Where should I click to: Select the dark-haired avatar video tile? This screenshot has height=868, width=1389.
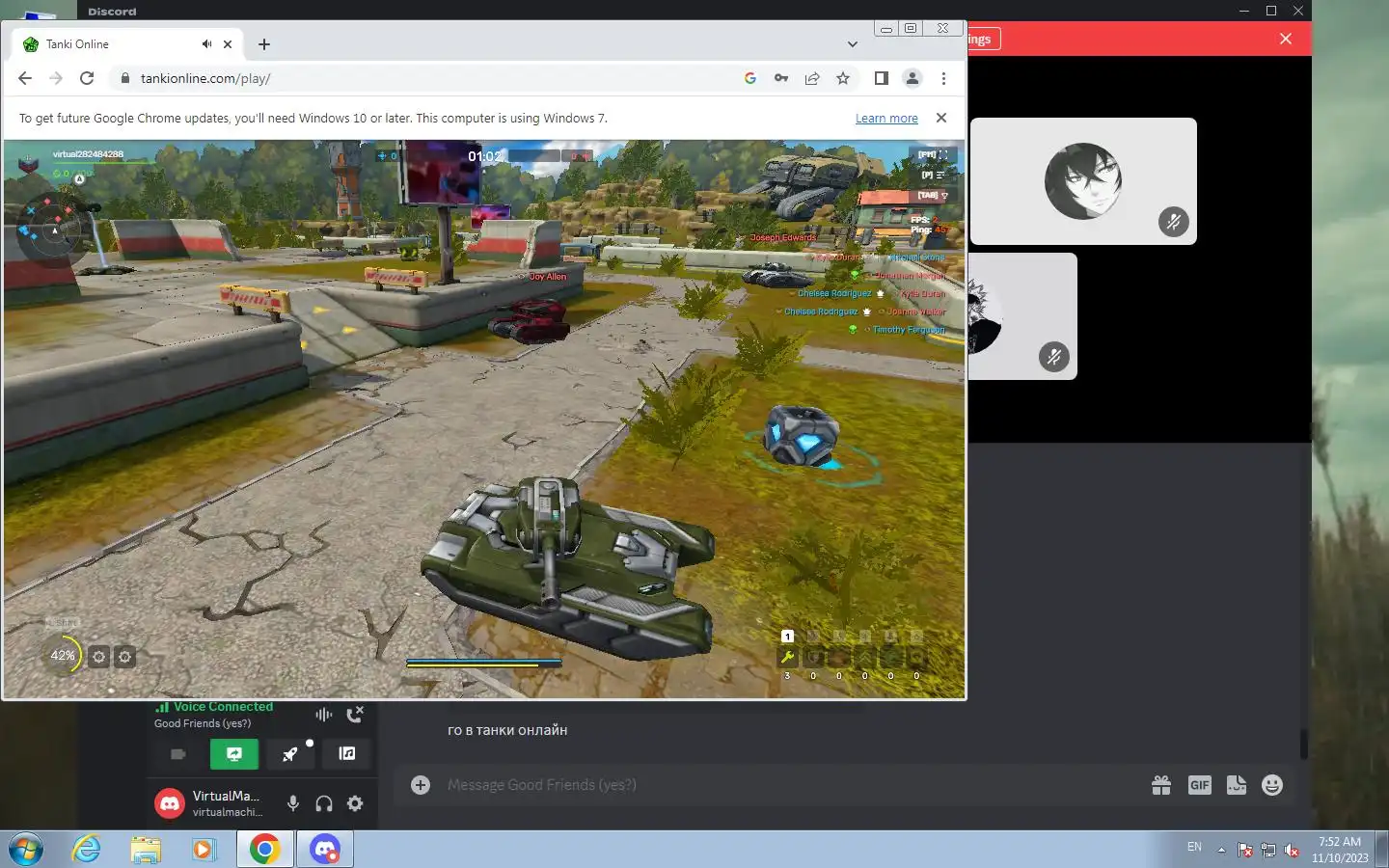point(1083,181)
